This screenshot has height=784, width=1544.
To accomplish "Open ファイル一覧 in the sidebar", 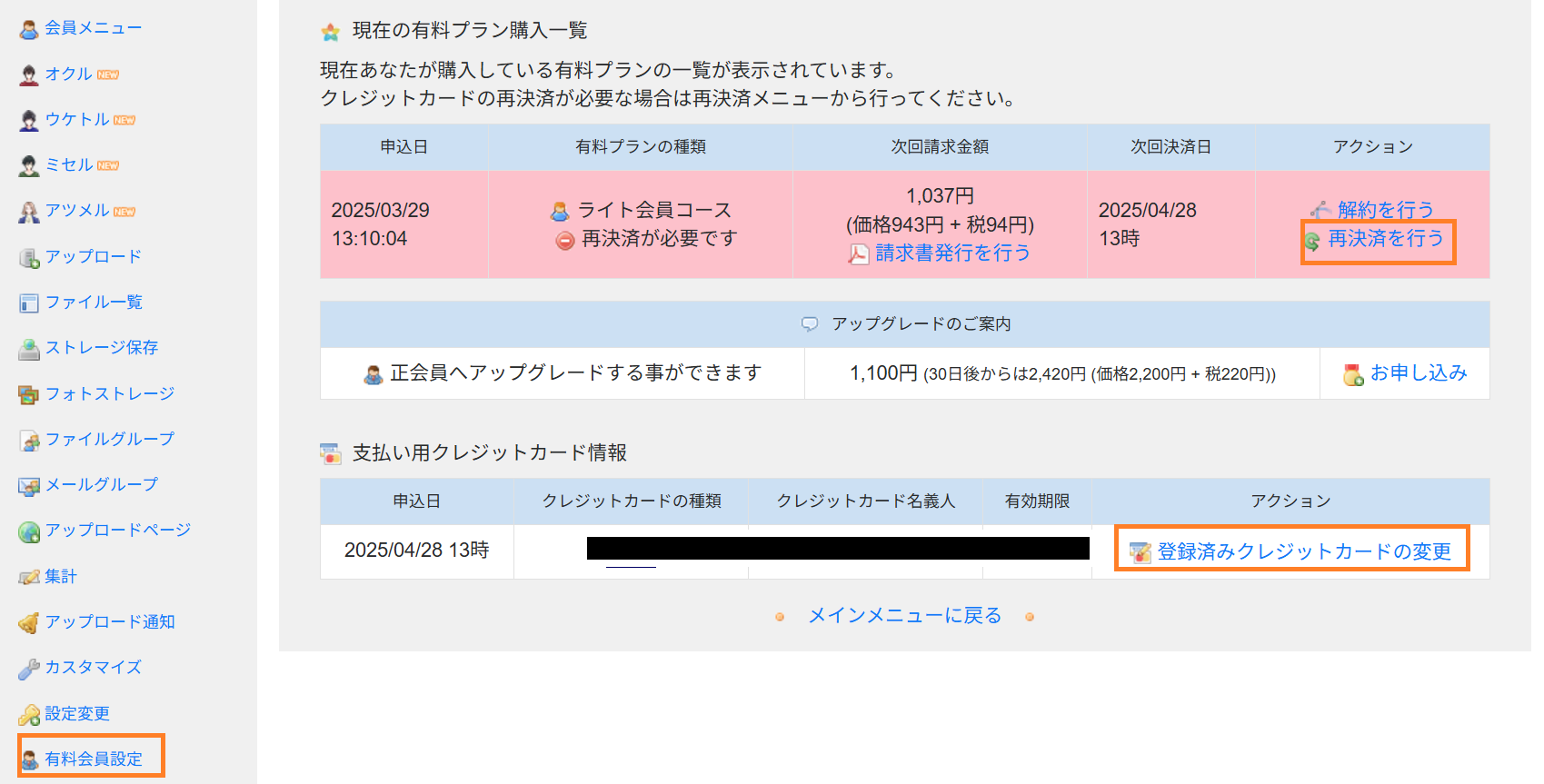I will pos(94,303).
